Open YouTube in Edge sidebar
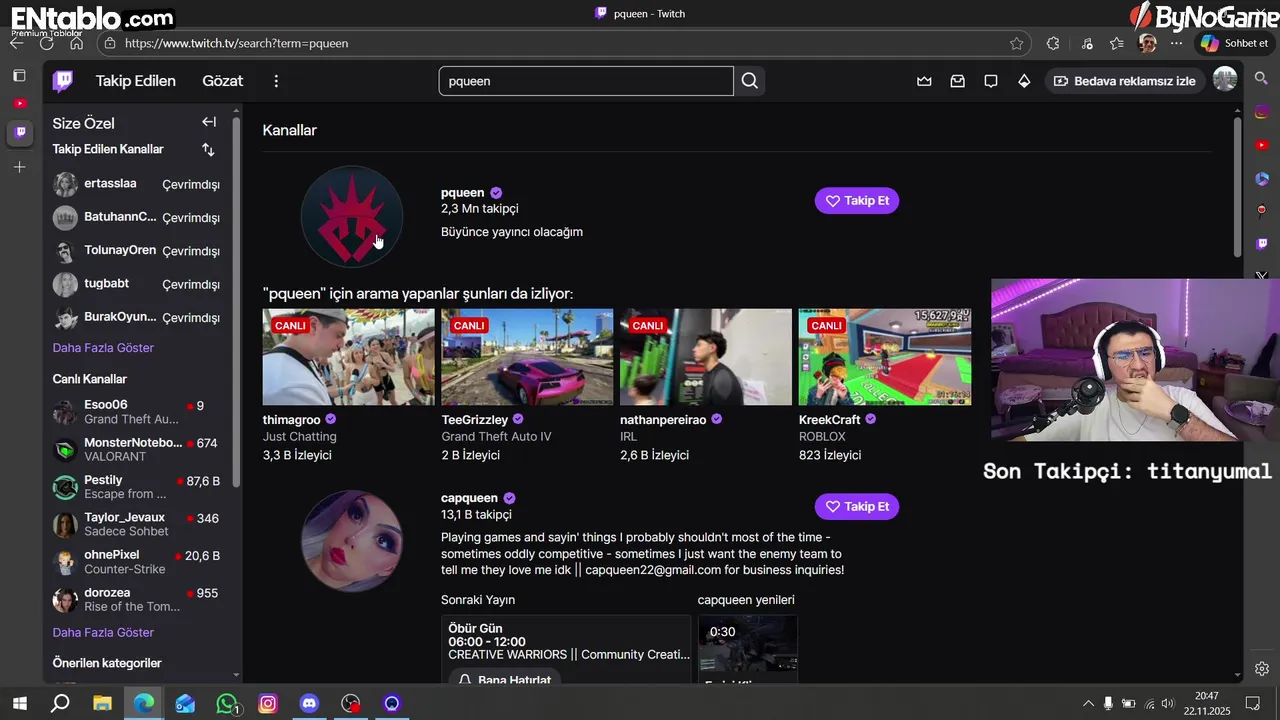Viewport: 1280px width, 720px height. tap(1262, 146)
